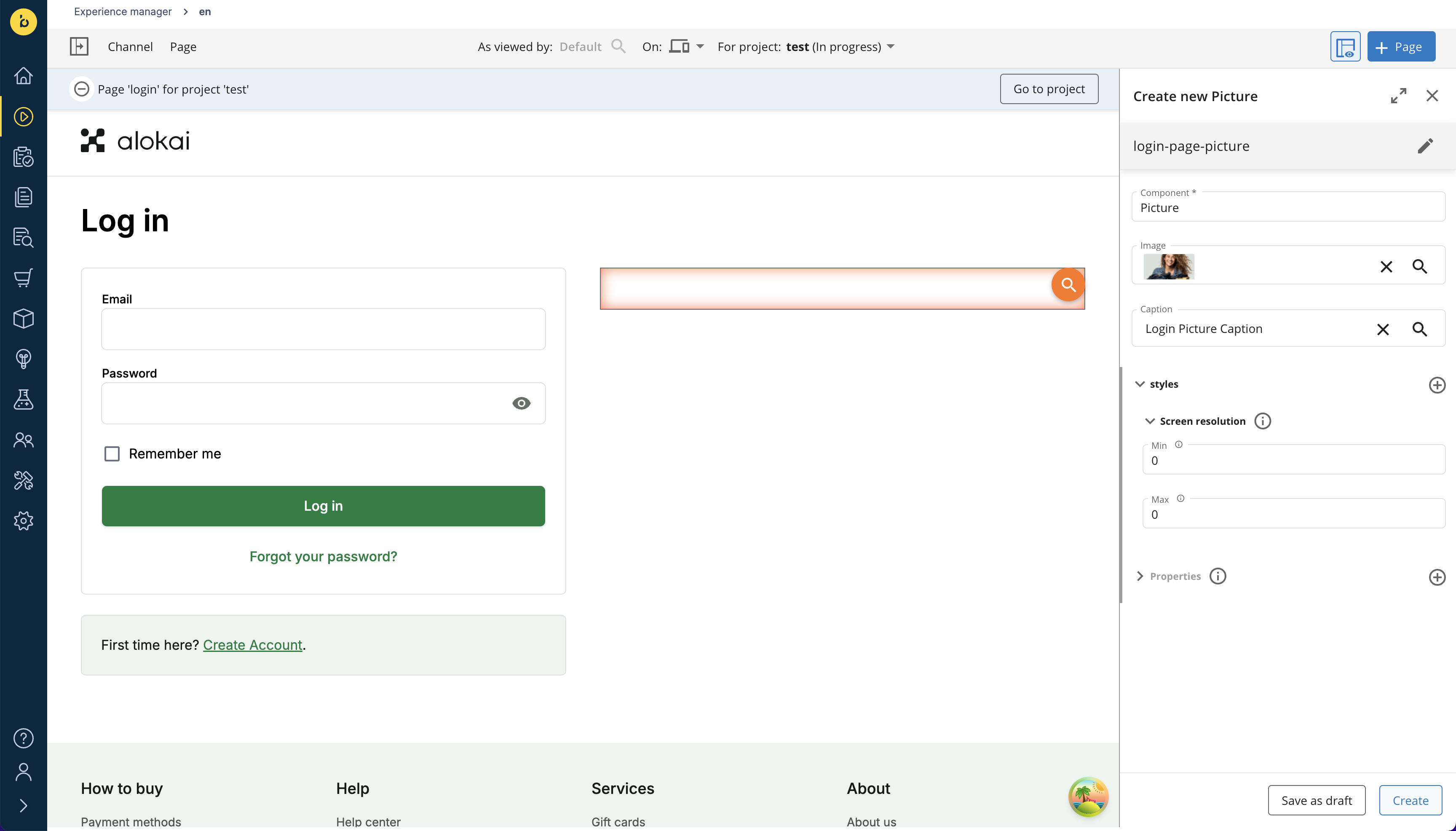Click the Max value input
Image resolution: width=1456 pixels, height=831 pixels.
(1293, 514)
